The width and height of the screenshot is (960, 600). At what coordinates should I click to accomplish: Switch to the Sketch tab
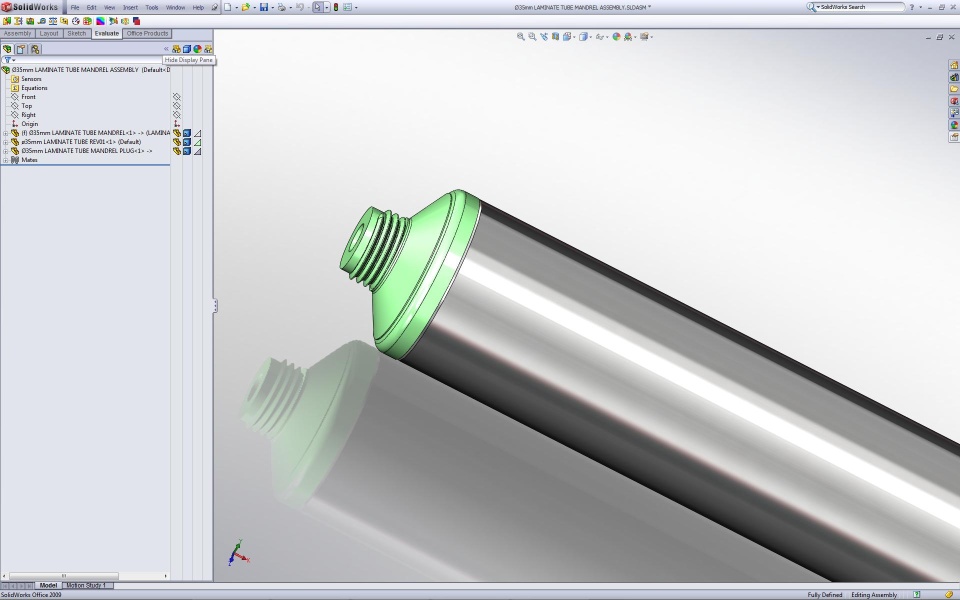[x=77, y=34]
